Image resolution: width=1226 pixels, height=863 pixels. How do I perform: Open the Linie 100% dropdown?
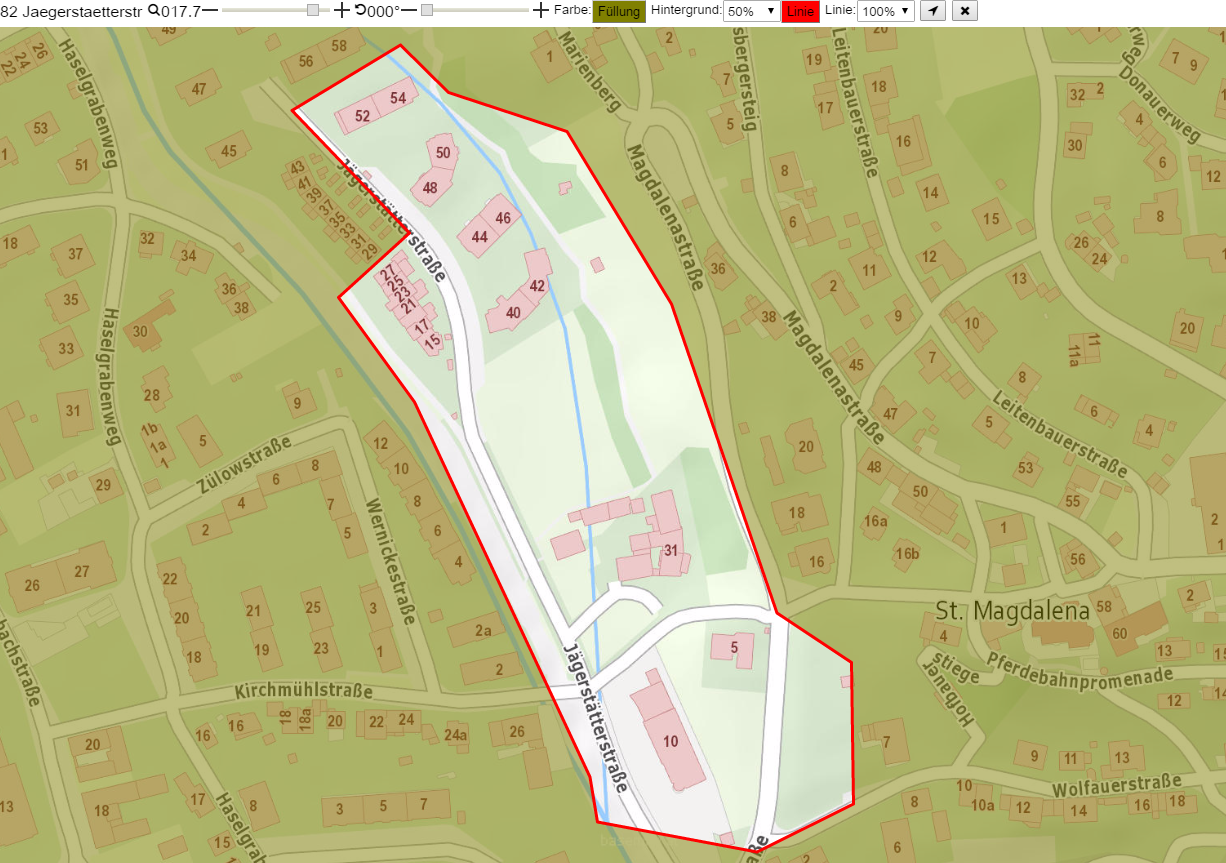(x=886, y=11)
